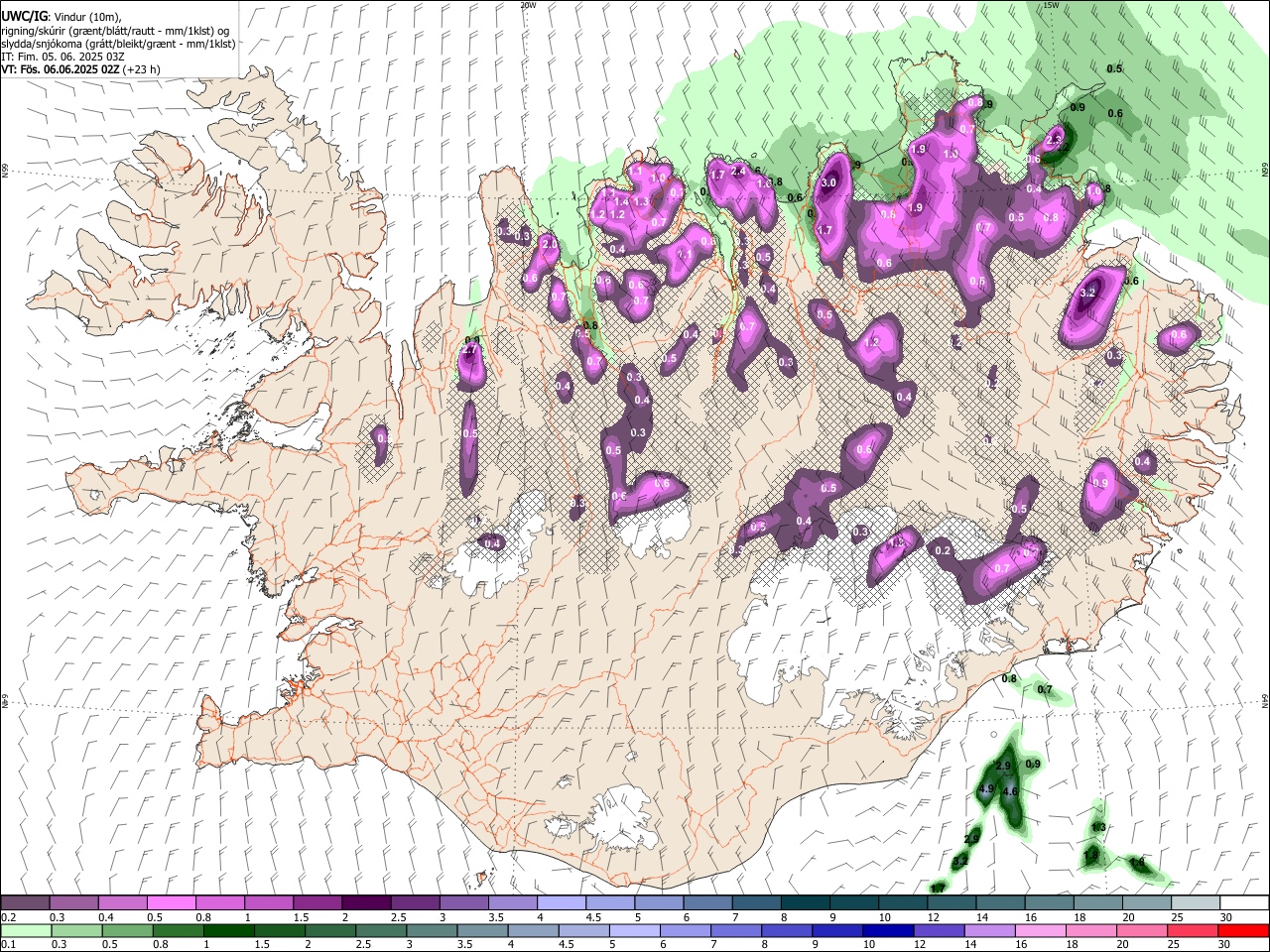Select the bright pink upper swatch between 0.5 and 0.8
1270x952 pixels.
172,902
